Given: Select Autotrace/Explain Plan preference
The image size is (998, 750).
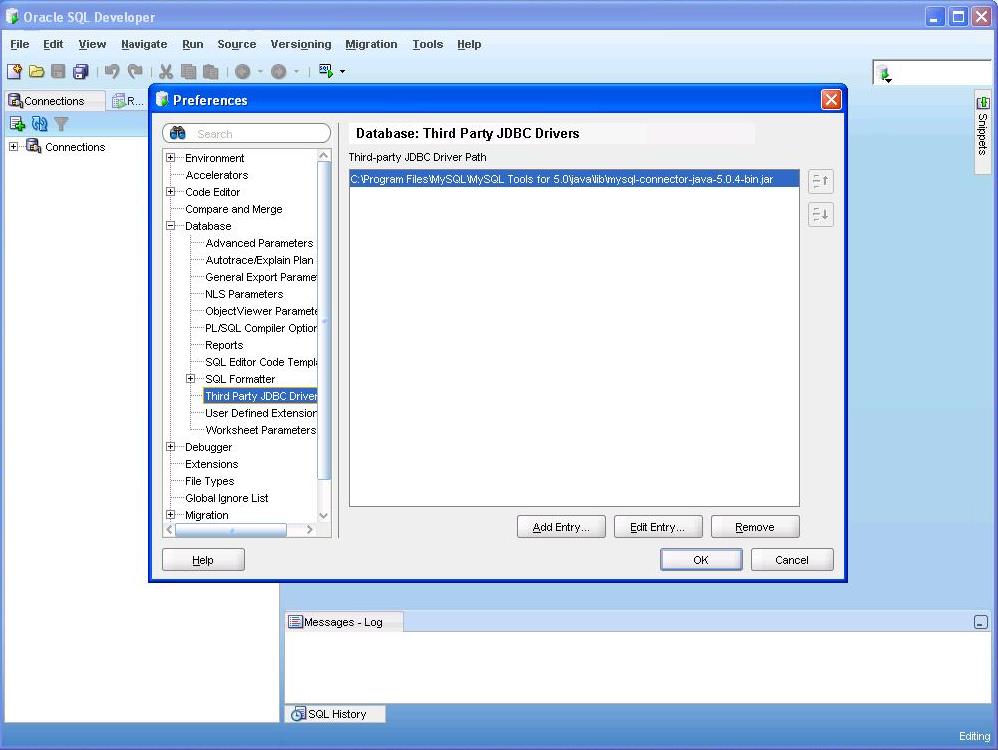Looking at the screenshot, I should tap(259, 260).
